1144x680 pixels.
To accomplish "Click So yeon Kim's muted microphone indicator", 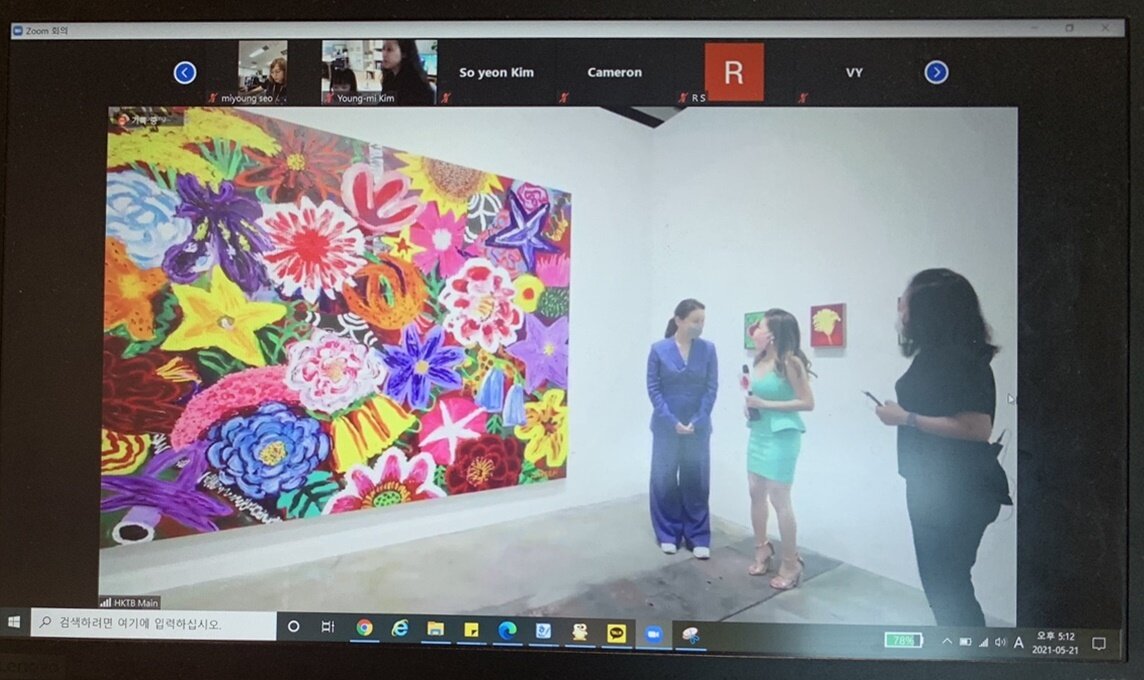I will tap(445, 97).
